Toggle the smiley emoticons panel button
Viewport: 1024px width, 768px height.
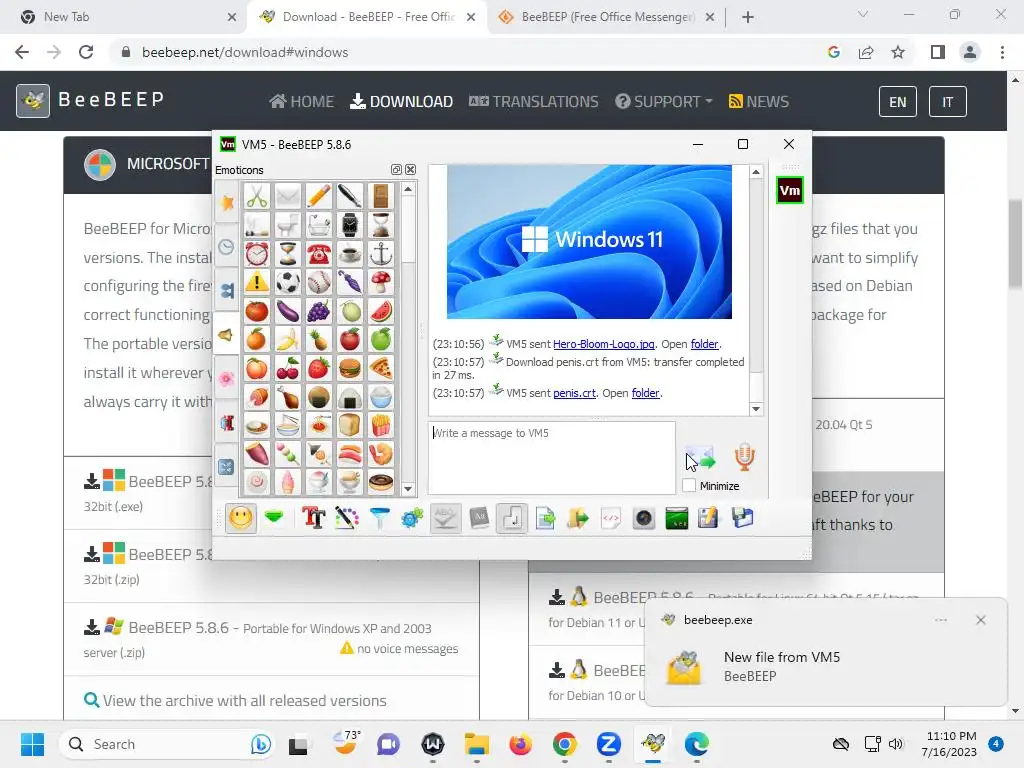pos(240,519)
